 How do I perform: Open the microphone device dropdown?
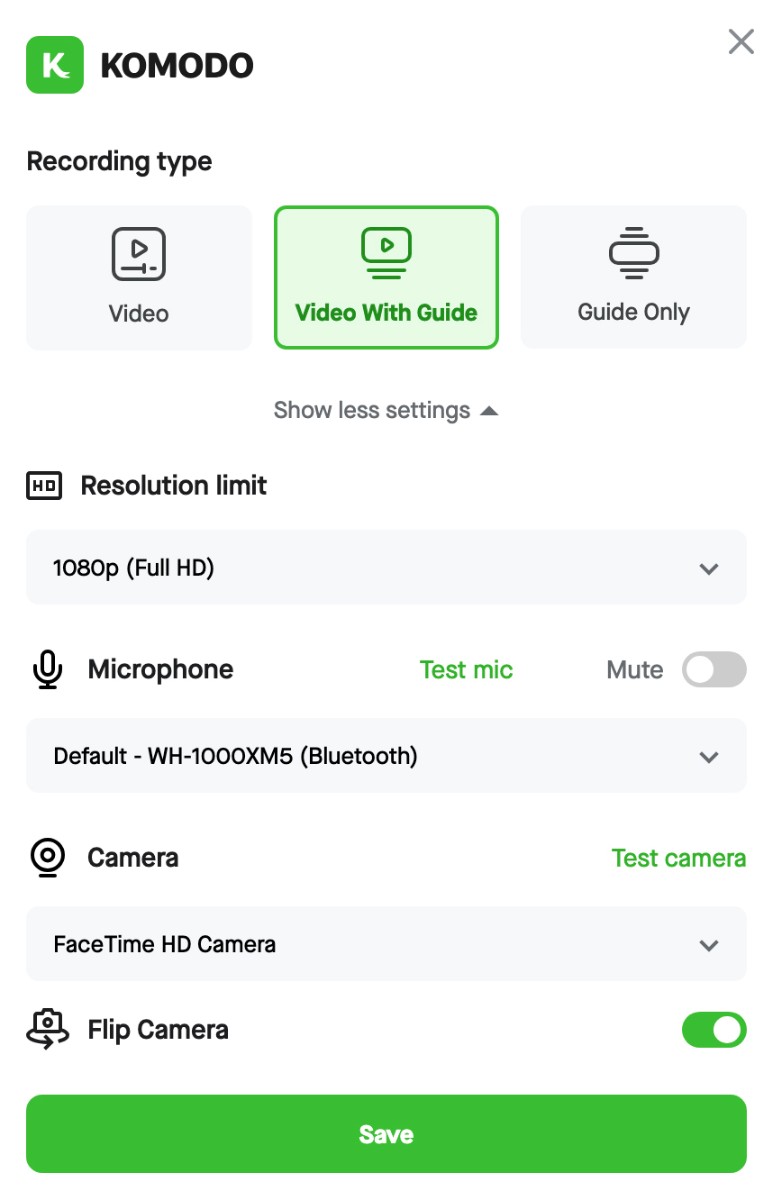tap(386, 756)
